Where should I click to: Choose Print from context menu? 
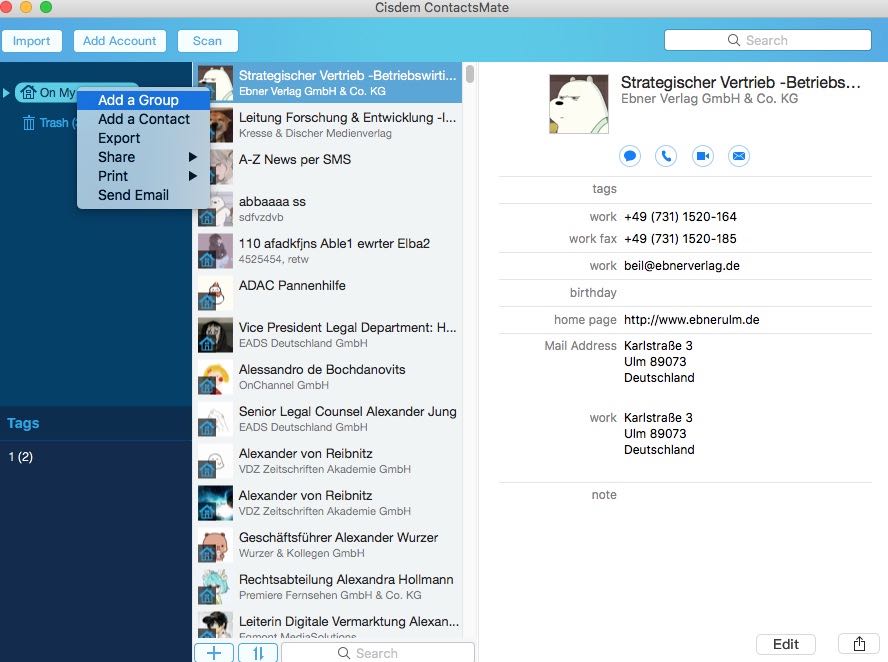tap(143, 176)
